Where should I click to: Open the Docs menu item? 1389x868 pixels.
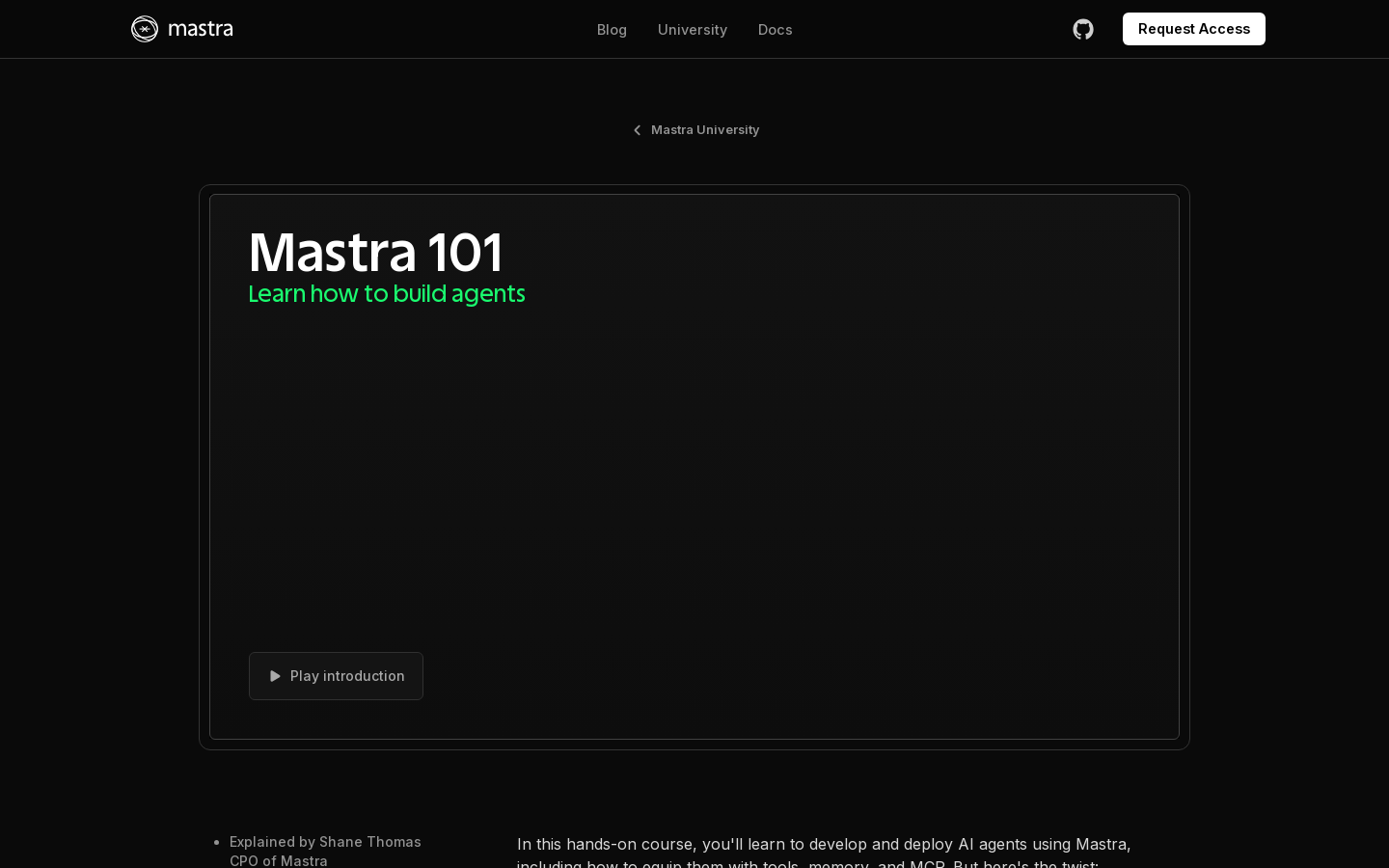[776, 30]
